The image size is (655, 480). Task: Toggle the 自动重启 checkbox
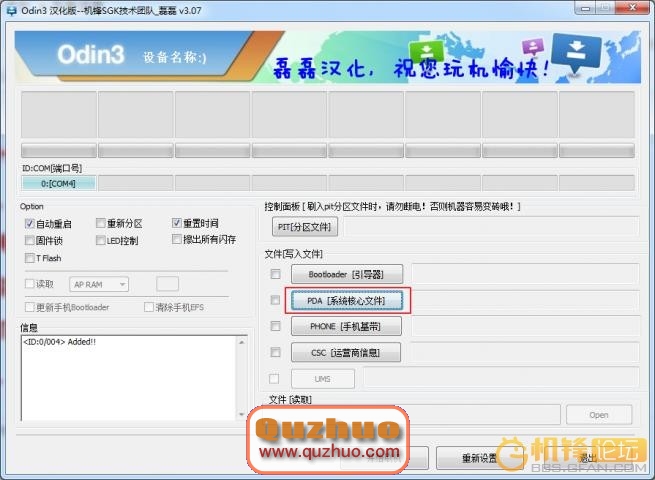pos(29,223)
